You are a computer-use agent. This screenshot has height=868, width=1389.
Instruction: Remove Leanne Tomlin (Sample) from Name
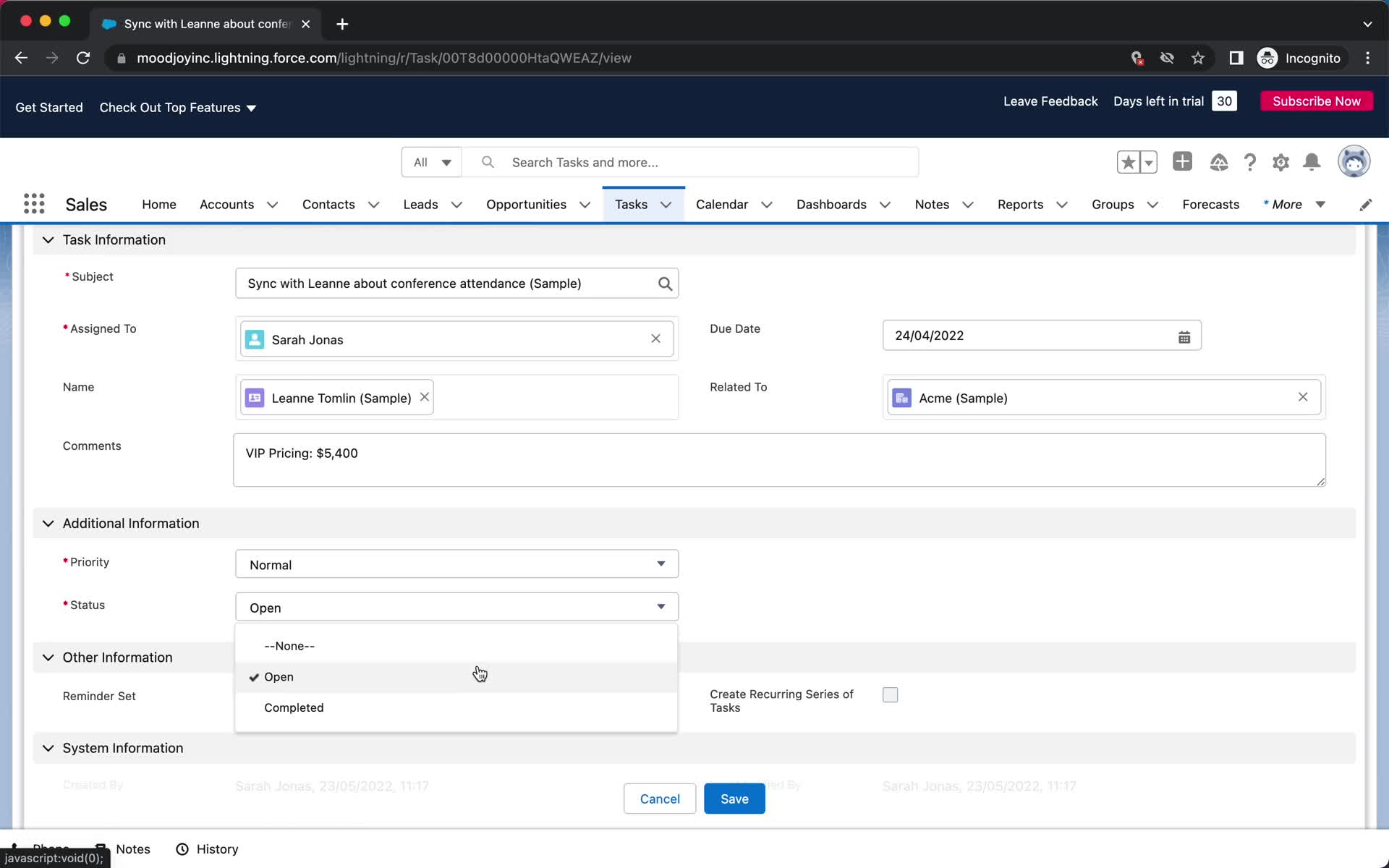pyautogui.click(x=425, y=397)
